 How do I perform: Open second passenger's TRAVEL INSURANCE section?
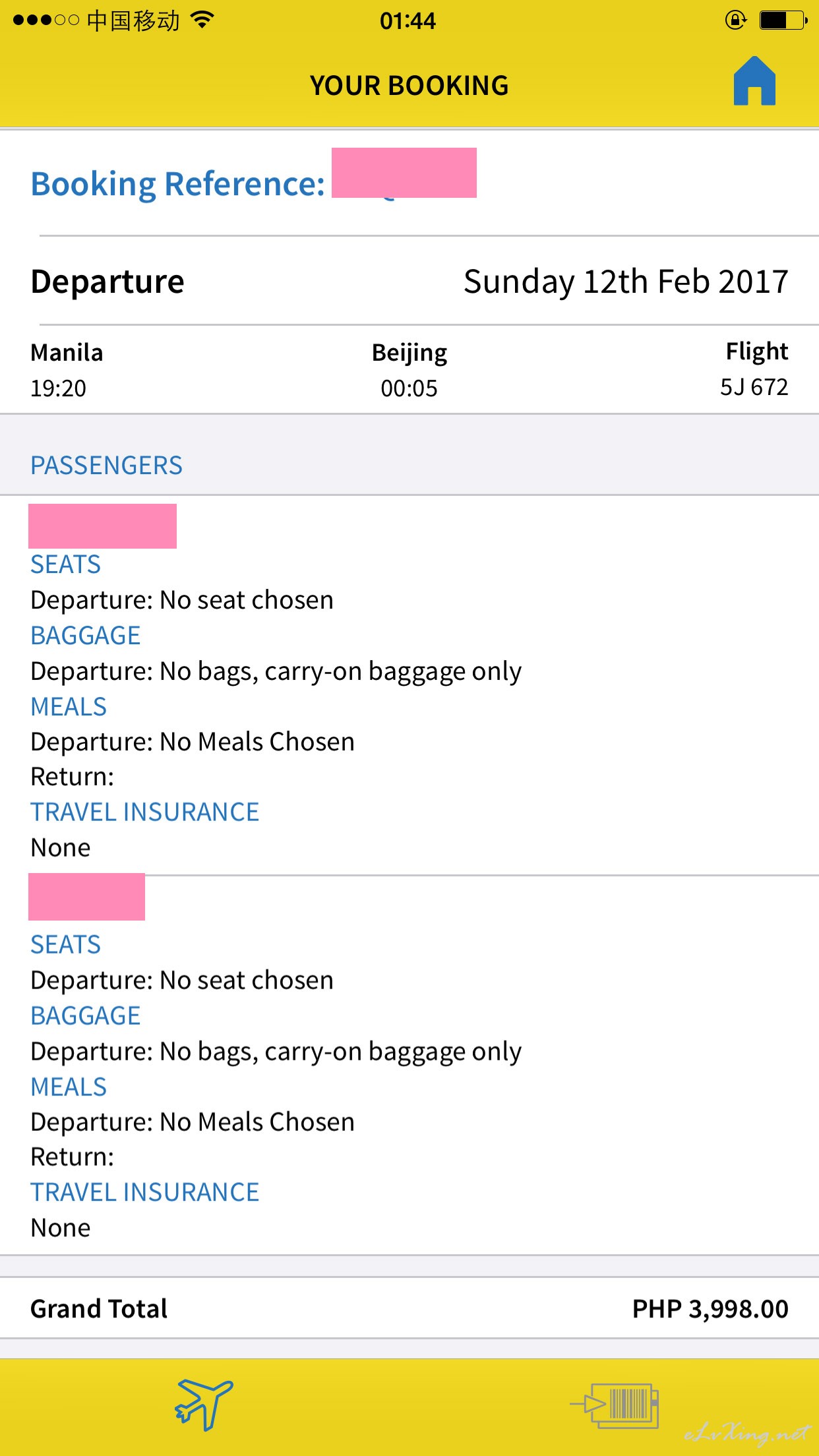(x=145, y=1192)
